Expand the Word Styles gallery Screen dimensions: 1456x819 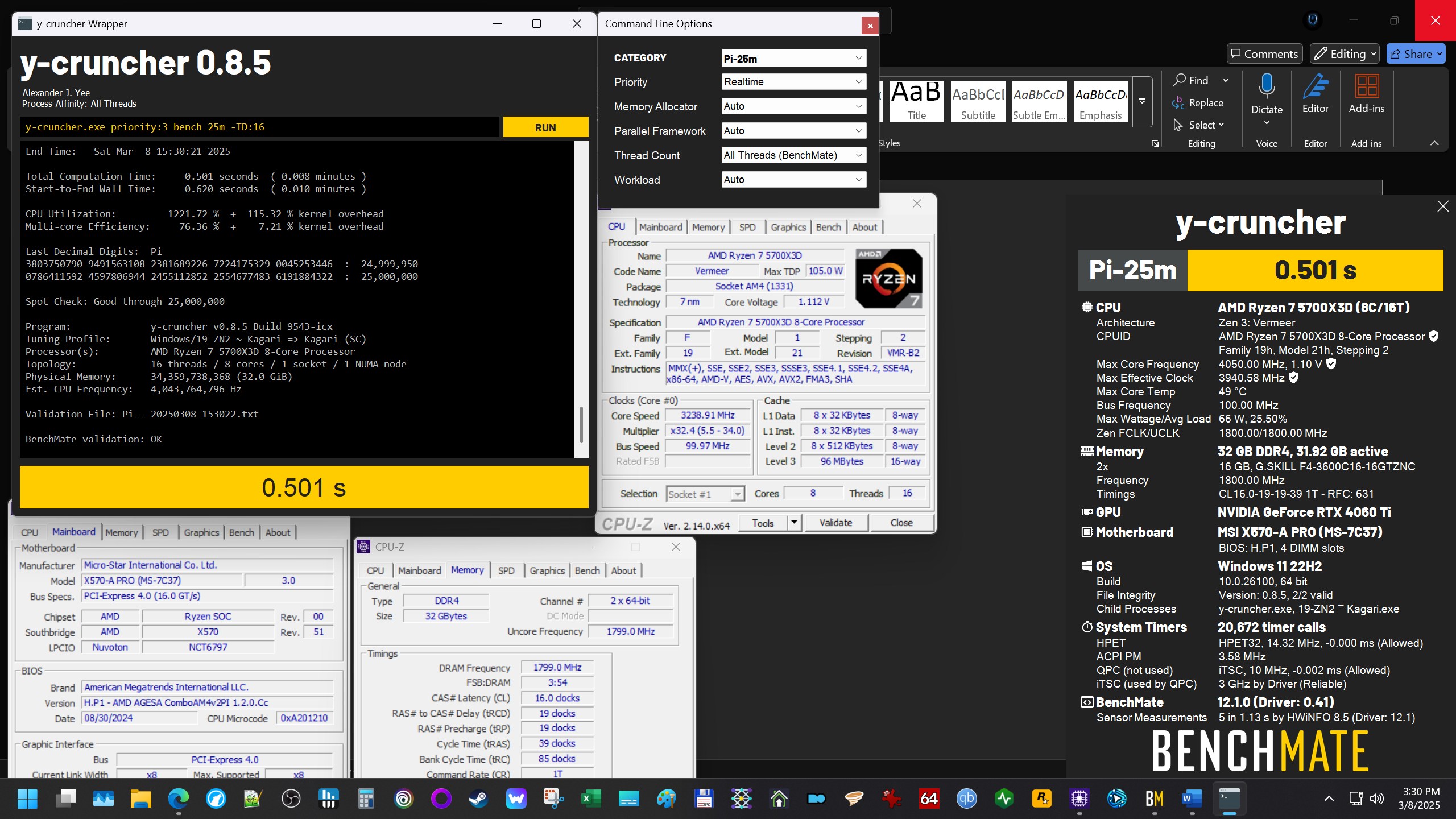coord(1142,101)
